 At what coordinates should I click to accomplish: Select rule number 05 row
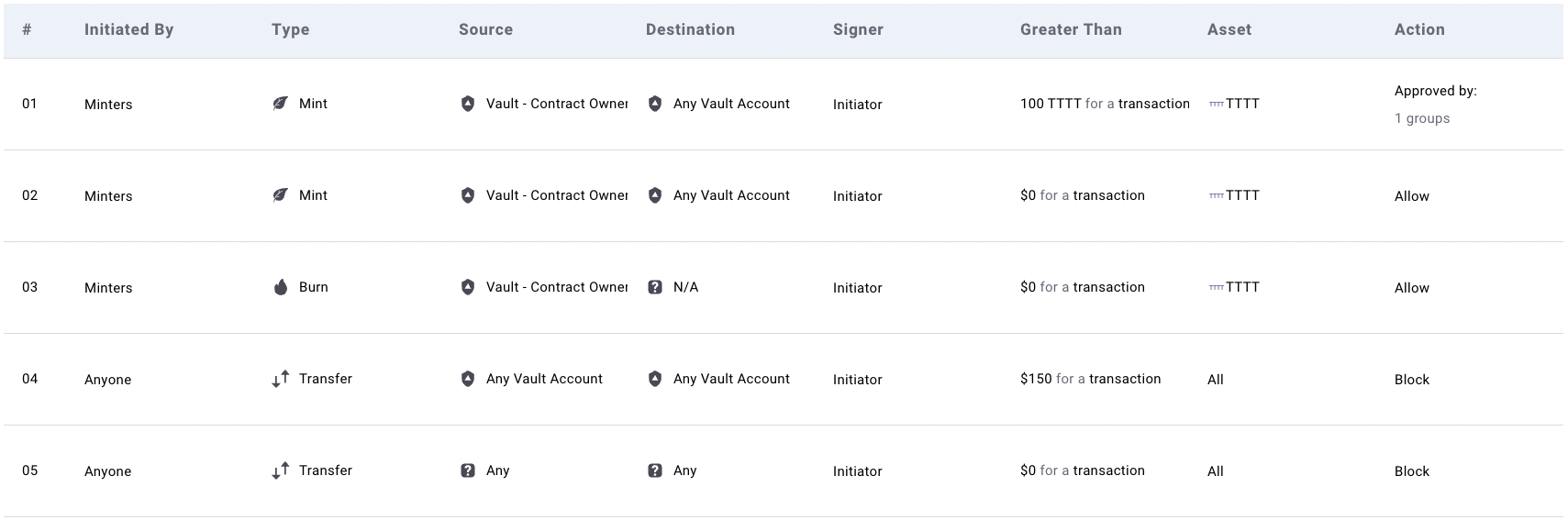point(784,471)
